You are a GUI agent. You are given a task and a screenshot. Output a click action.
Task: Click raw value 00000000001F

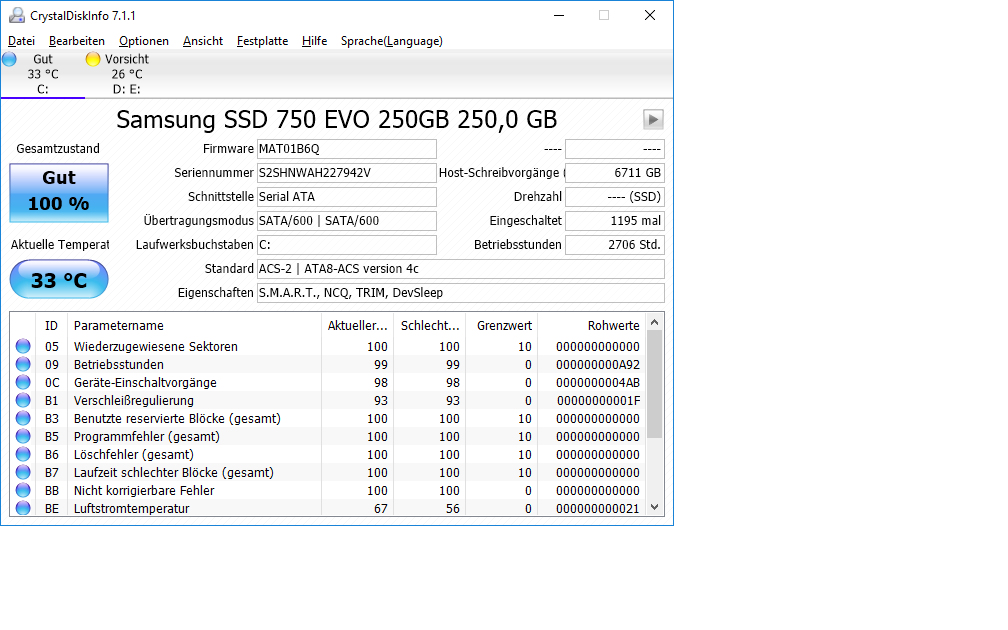point(598,400)
